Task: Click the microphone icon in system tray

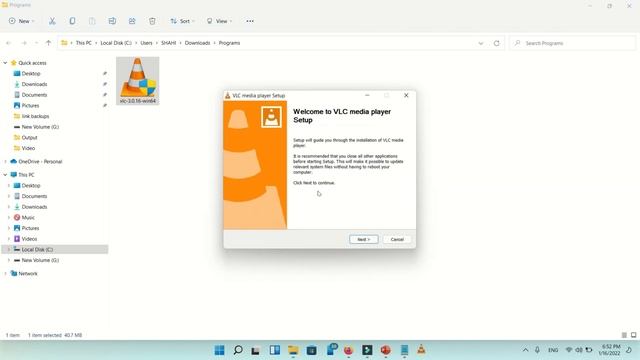Action: 537,350
